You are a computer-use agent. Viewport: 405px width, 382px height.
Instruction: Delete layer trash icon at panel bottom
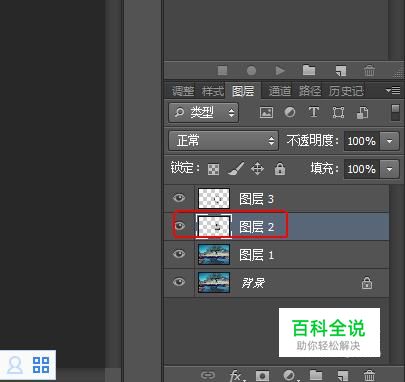point(369,375)
